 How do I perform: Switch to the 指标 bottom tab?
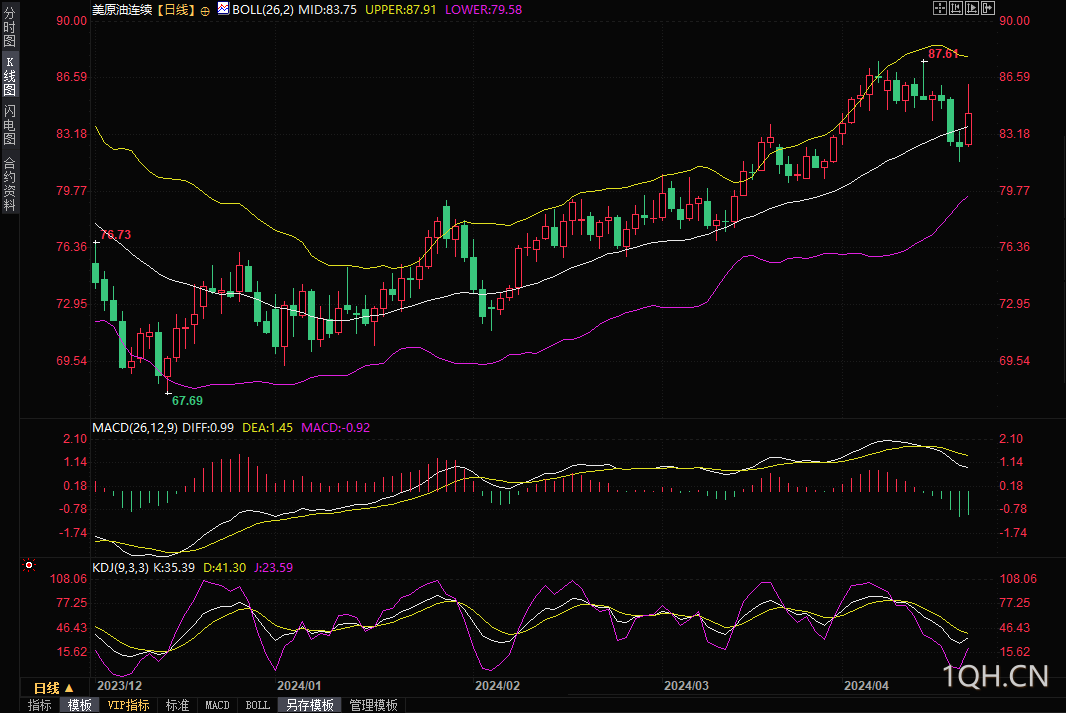tap(39, 706)
